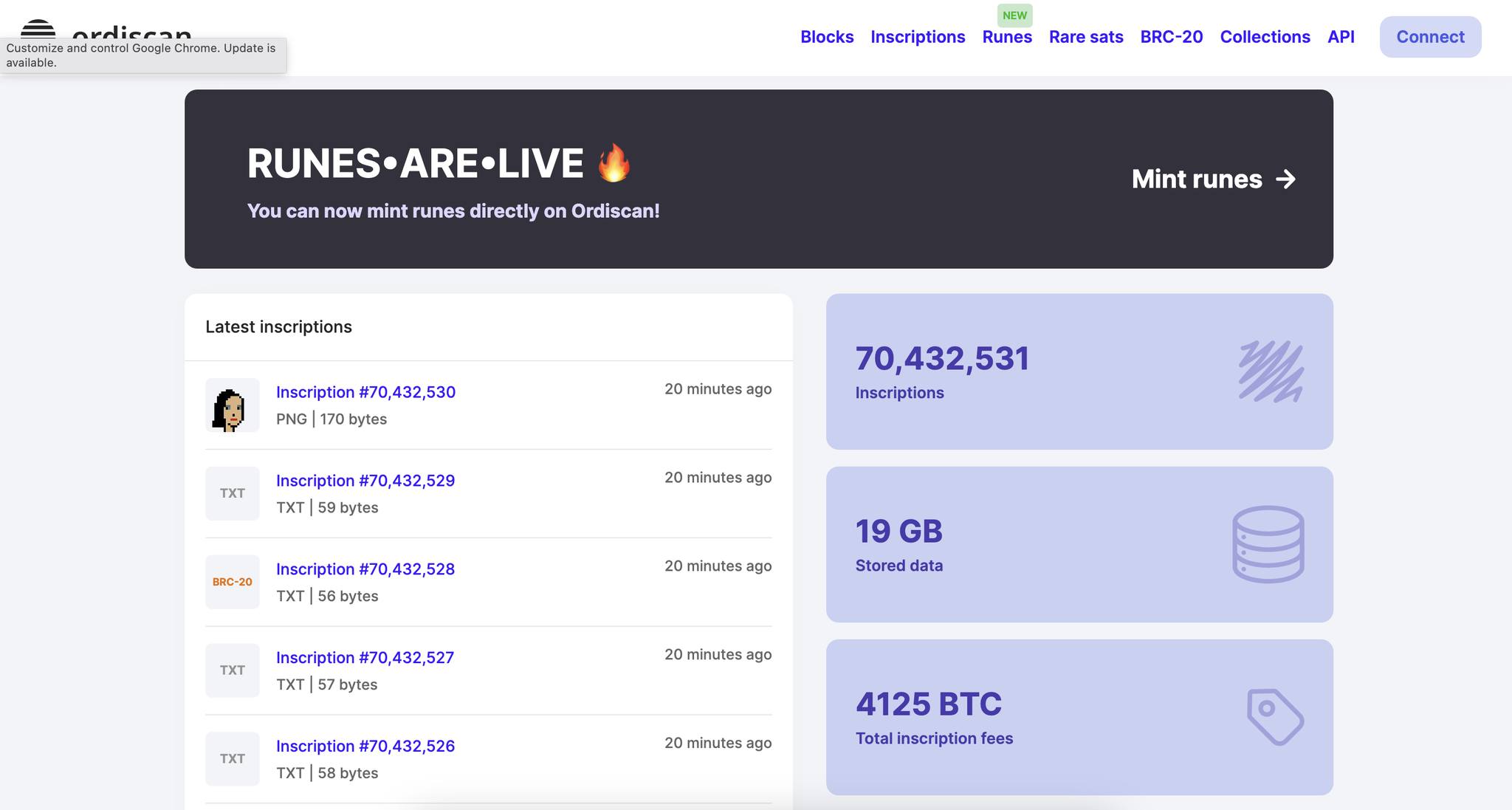Viewport: 1512px width, 810px height.
Task: Click the NEW badge above Runes
Action: 1014,16
